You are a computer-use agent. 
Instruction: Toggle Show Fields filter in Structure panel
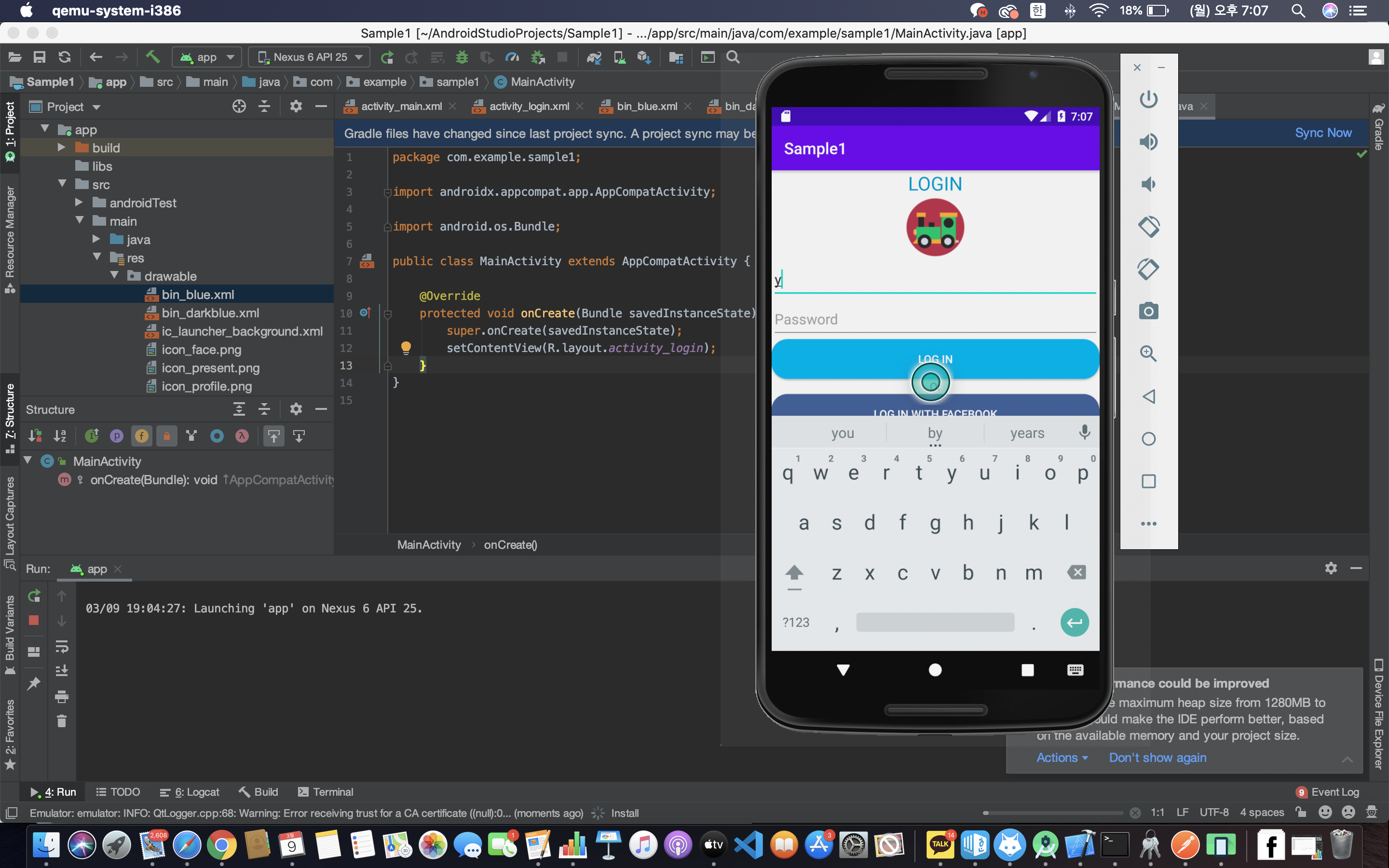[142, 436]
